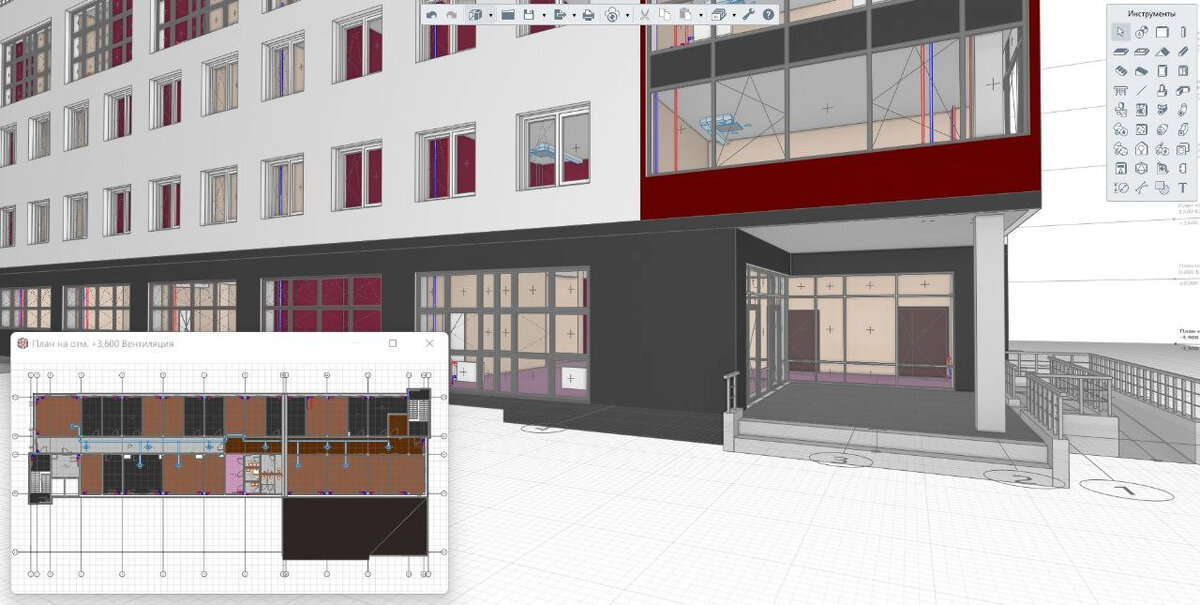Choose the Axis tool in Инструменты
This screenshot has width=1200, height=605.
[1142, 32]
